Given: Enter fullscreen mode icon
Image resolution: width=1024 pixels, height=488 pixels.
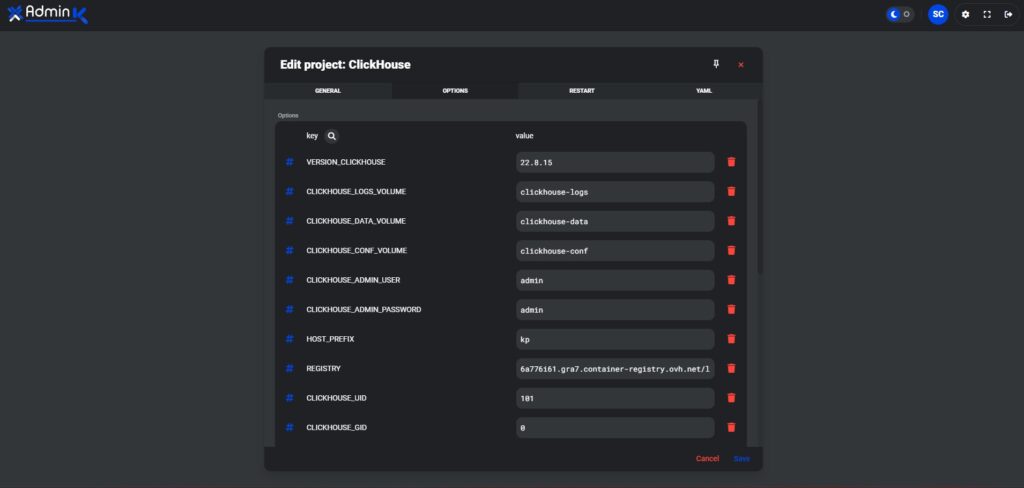Looking at the screenshot, I should pyautogui.click(x=987, y=14).
